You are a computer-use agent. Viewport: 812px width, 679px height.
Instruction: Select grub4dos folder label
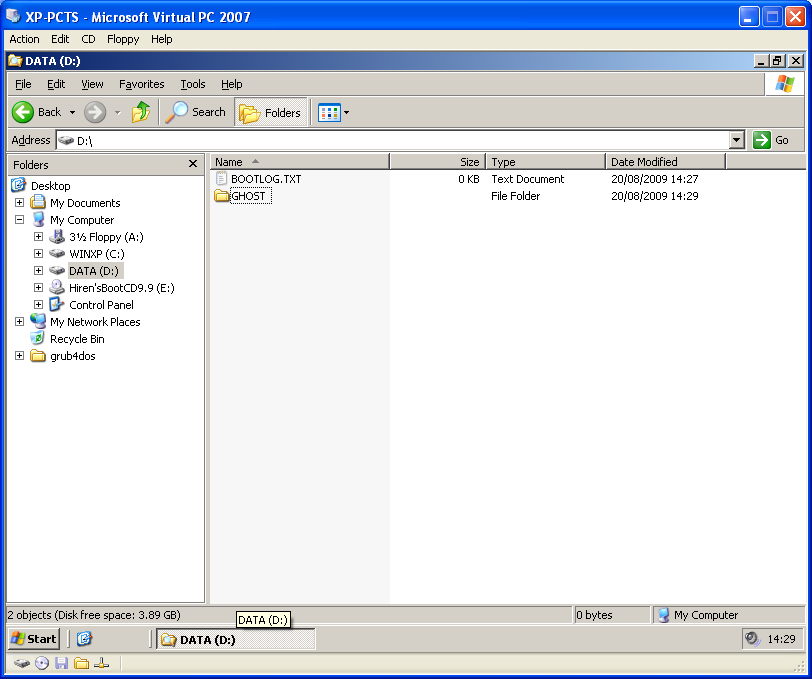[x=72, y=356]
